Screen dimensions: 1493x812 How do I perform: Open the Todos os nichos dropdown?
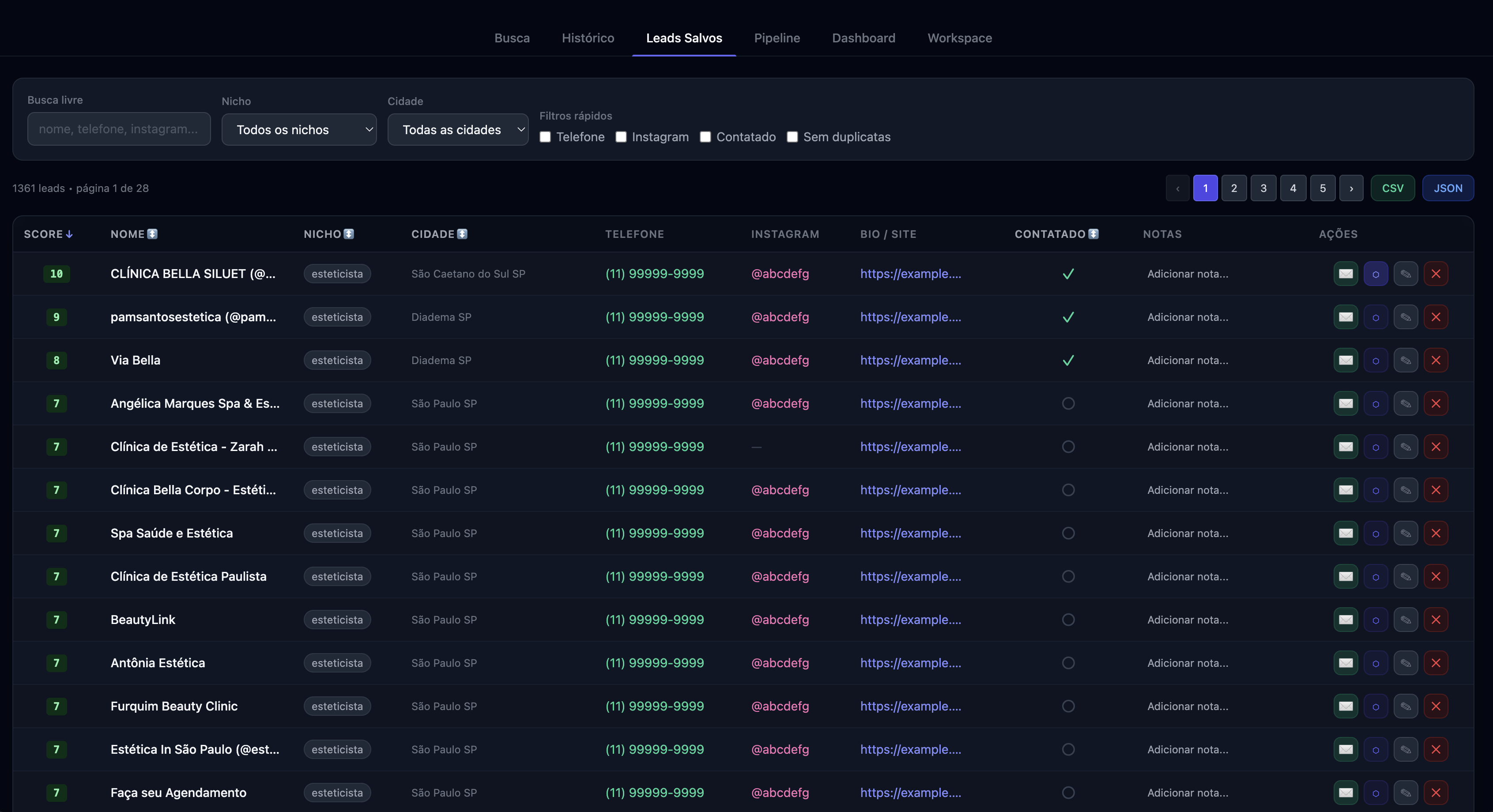[x=299, y=129]
